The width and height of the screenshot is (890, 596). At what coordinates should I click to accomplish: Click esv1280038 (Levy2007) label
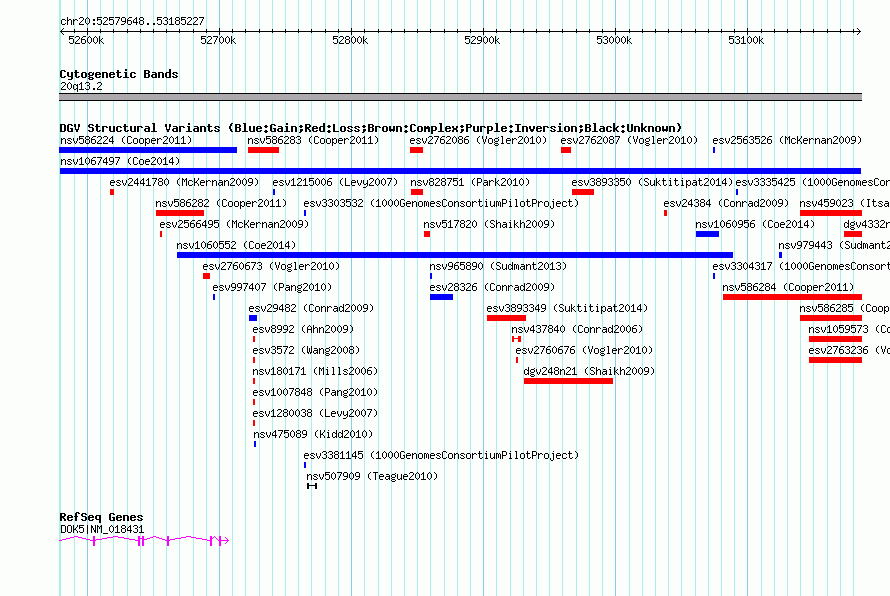[316, 413]
